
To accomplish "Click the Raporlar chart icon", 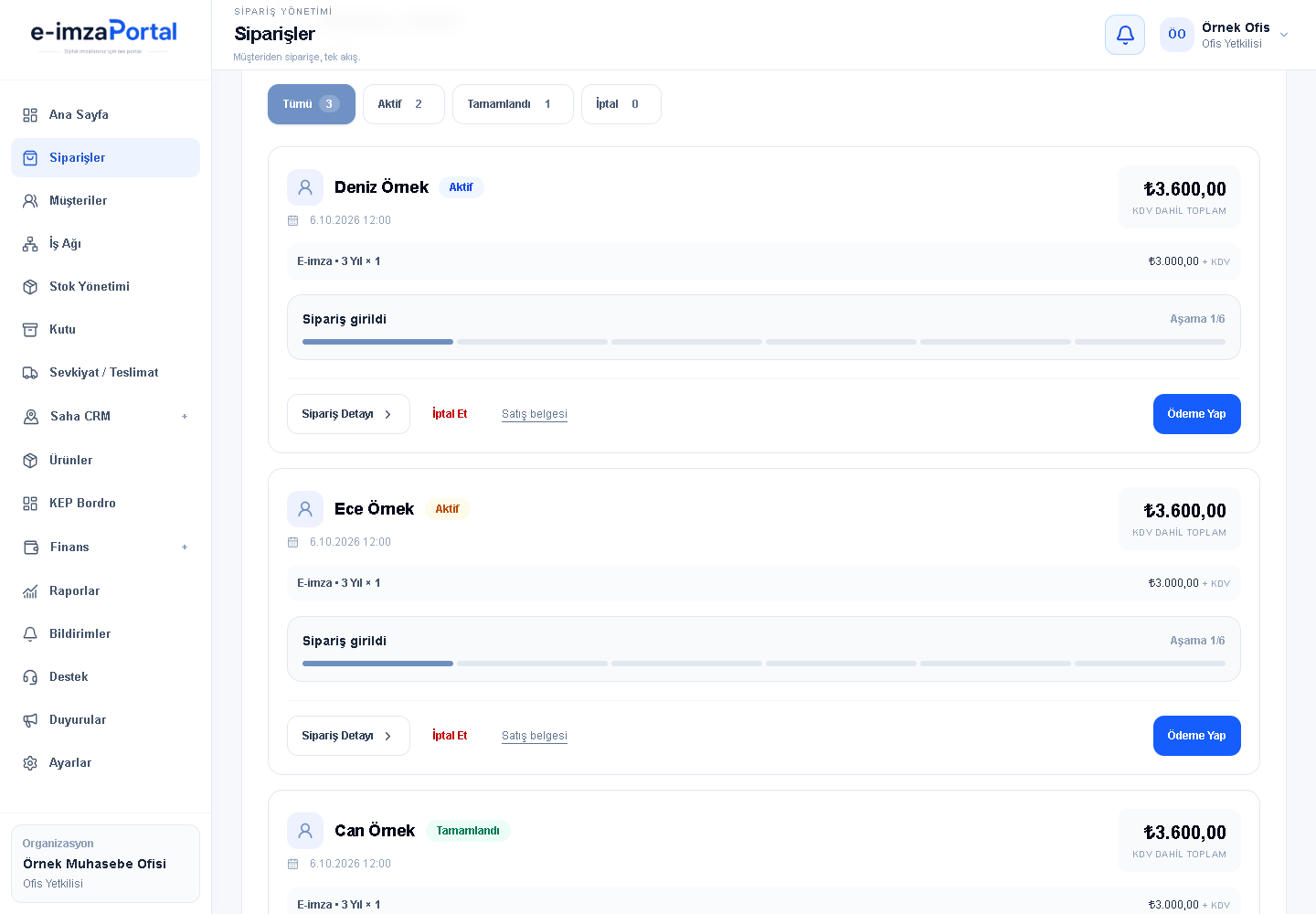I will click(x=30, y=591).
